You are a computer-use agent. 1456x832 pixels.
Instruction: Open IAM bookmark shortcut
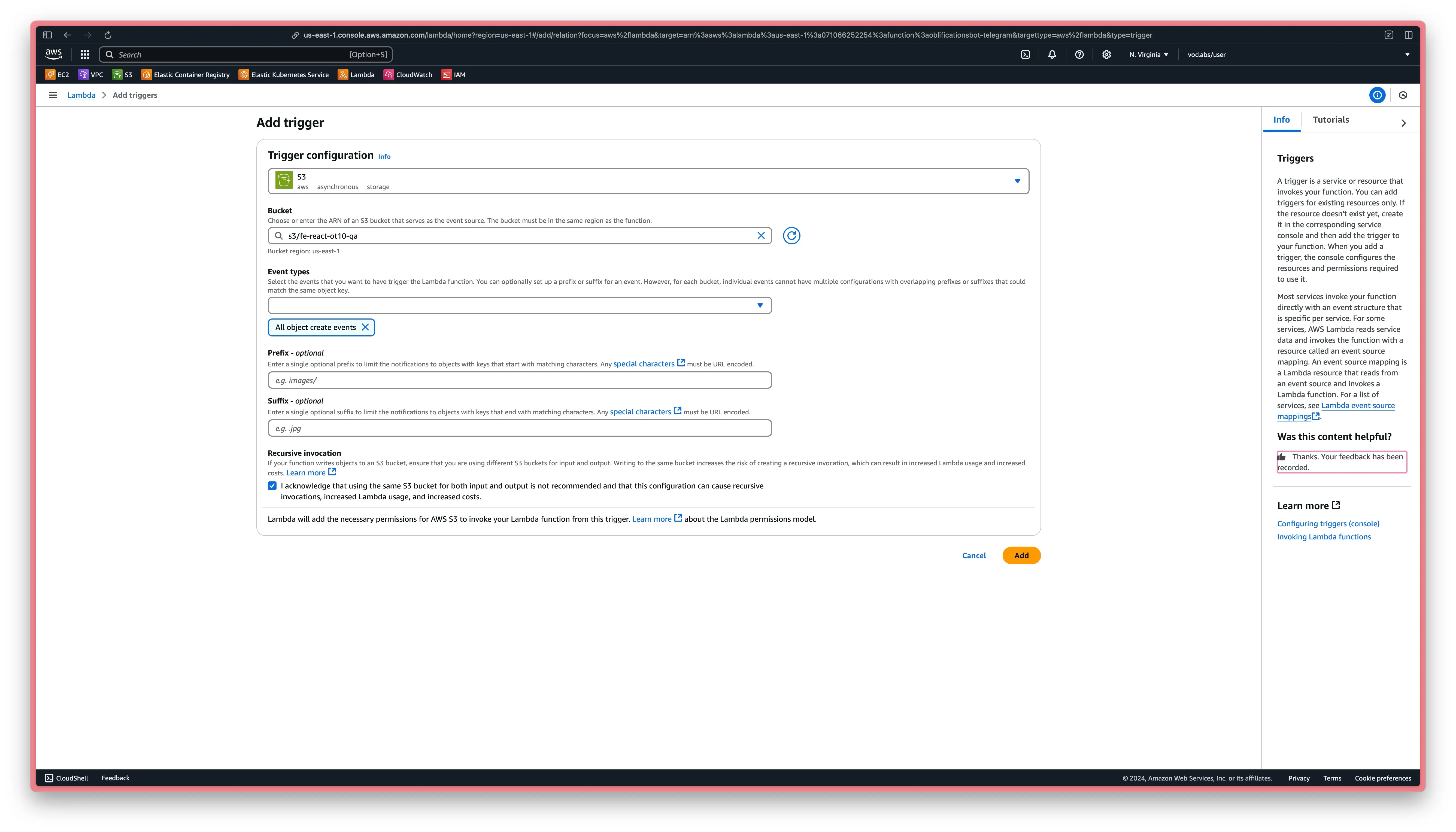click(x=454, y=75)
